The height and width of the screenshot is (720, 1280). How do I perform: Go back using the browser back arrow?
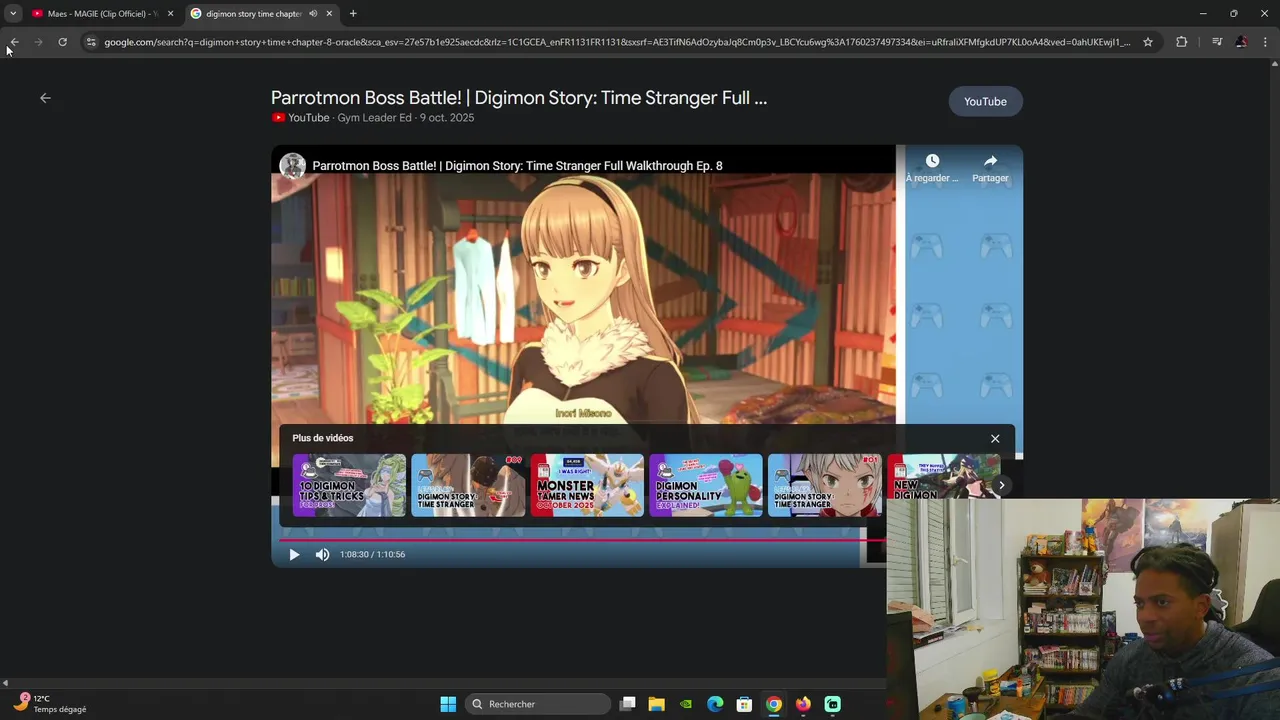point(14,42)
